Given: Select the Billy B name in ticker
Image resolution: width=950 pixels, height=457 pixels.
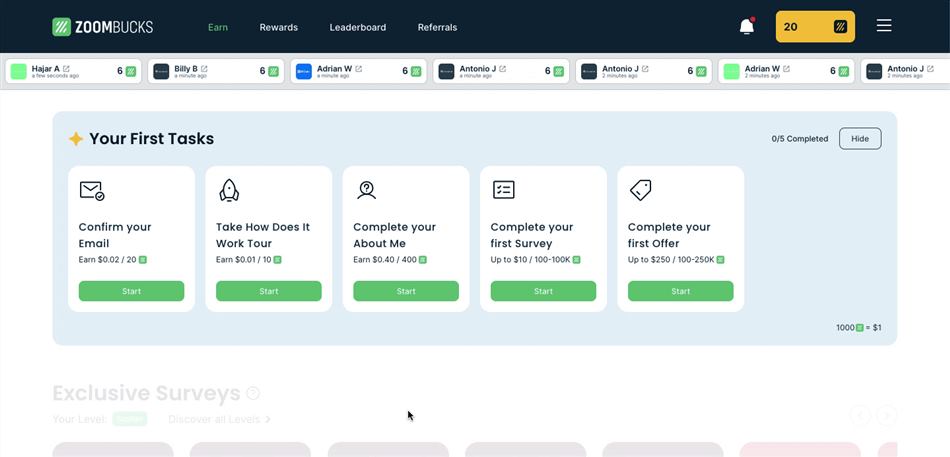Looking at the screenshot, I should [x=186, y=68].
